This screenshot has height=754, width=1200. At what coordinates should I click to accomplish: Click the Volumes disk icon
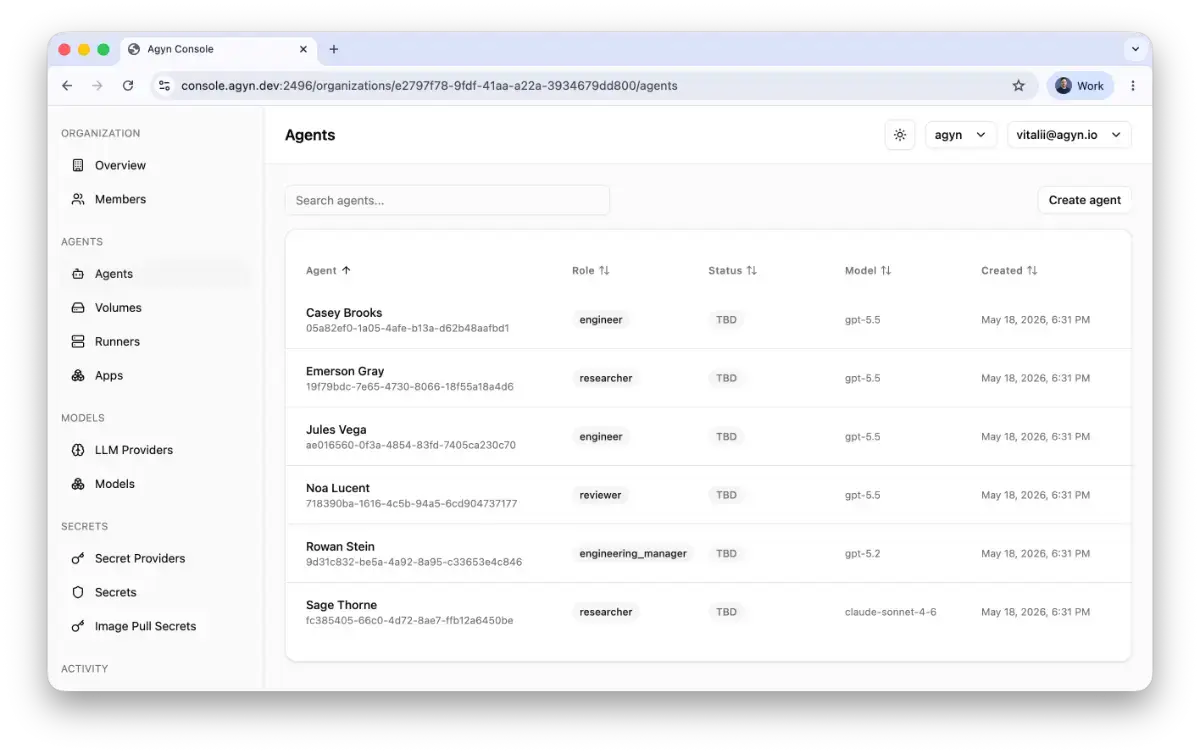click(78, 308)
